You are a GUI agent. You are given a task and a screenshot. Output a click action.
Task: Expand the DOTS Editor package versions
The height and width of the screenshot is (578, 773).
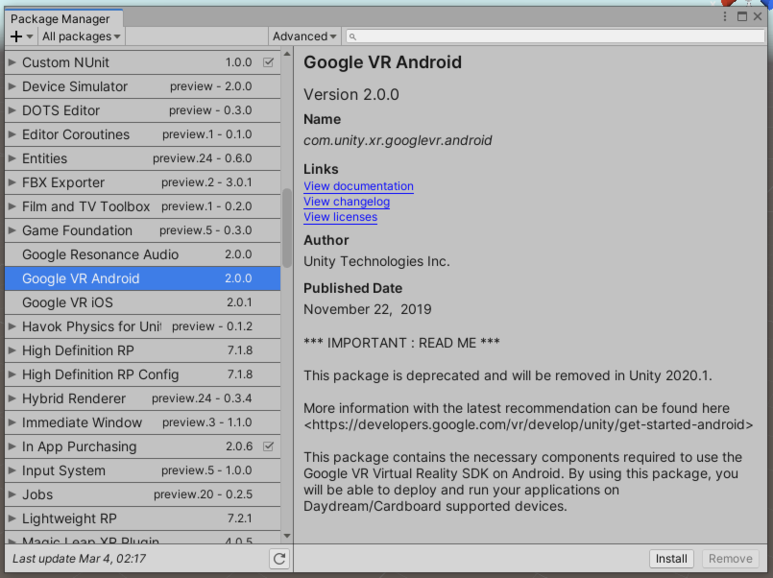click(12, 110)
